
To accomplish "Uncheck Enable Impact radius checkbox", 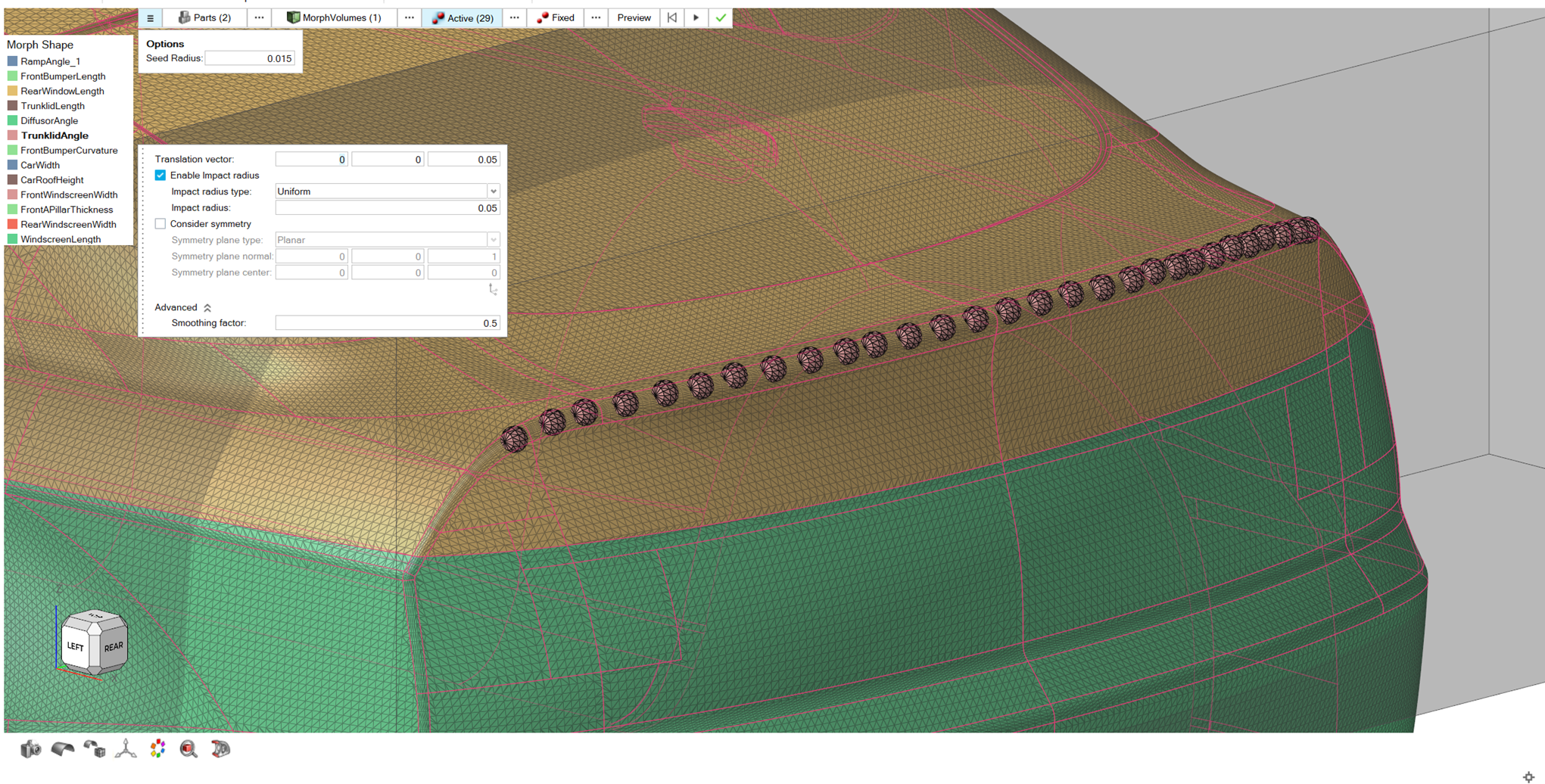I will (x=160, y=176).
